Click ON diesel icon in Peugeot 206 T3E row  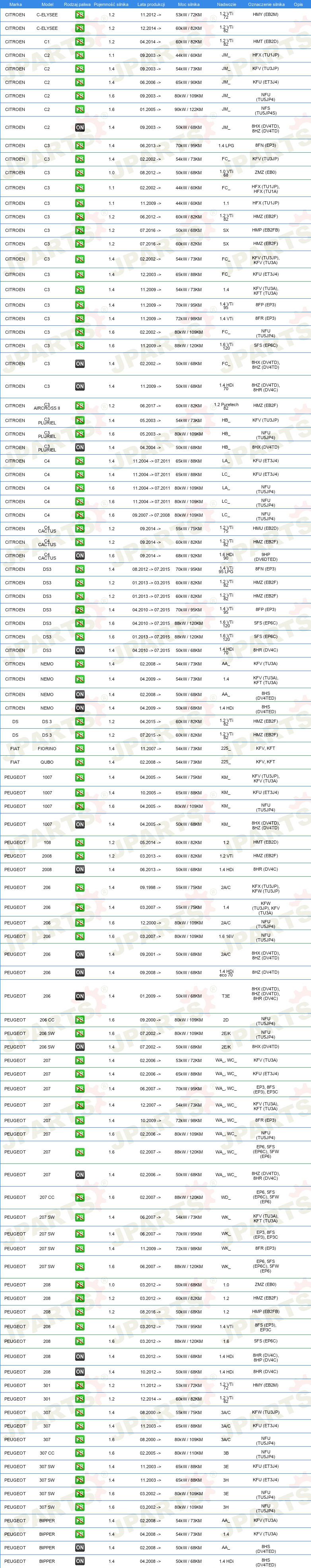(x=80, y=996)
